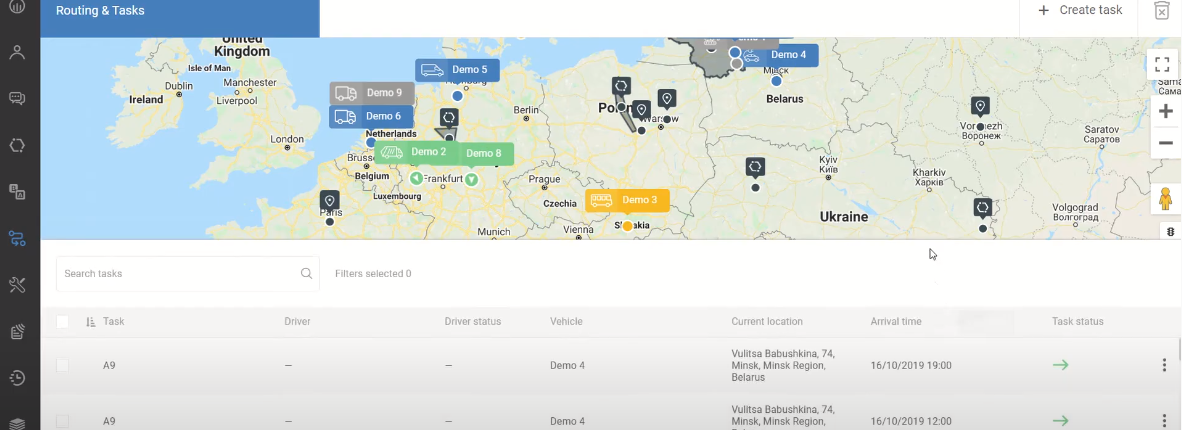This screenshot has width=1182, height=430.
Task: Click arrival time 16/10/2019 19:00
Action: 911,366
